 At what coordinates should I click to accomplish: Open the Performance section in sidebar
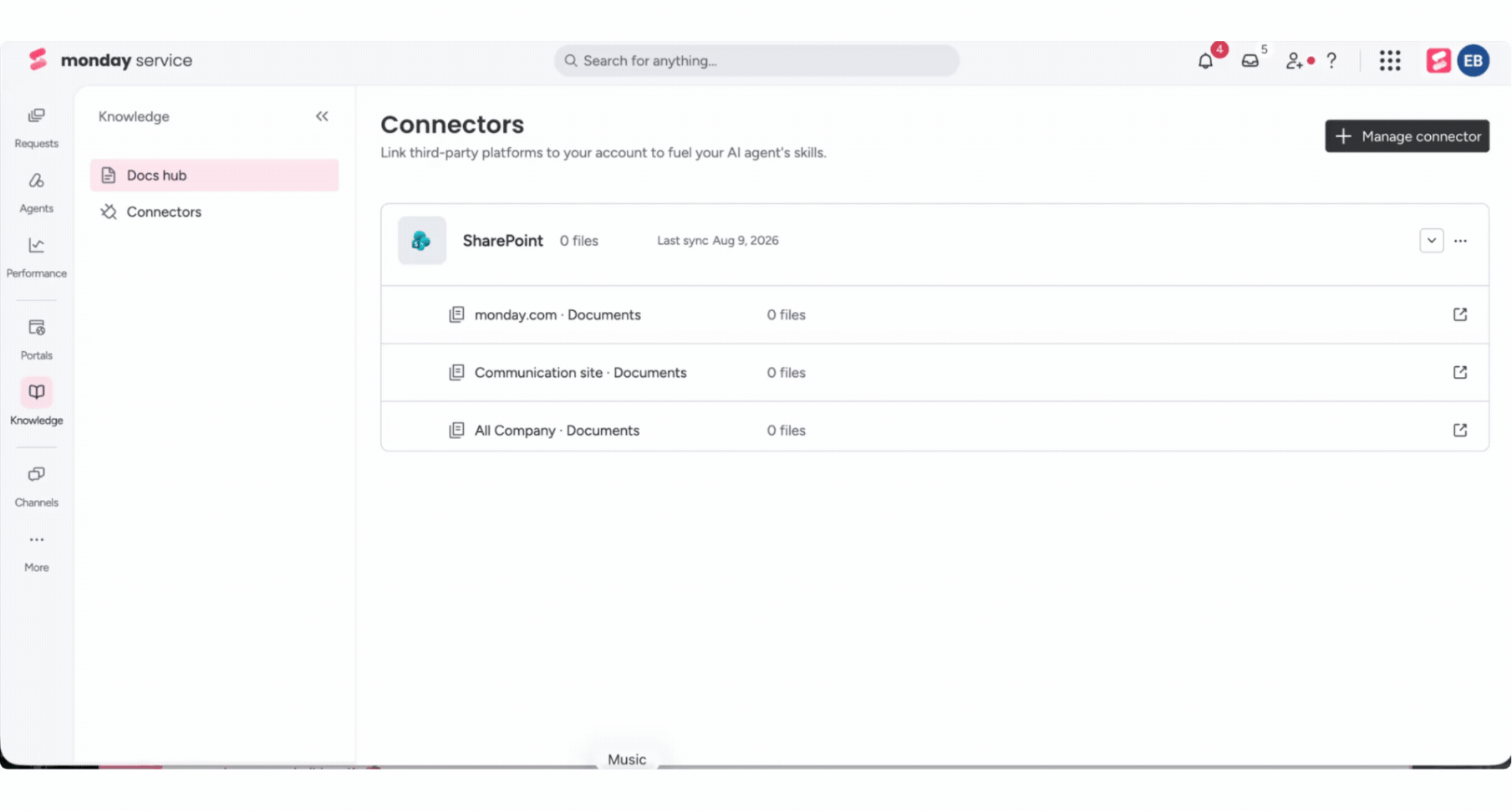click(37, 258)
